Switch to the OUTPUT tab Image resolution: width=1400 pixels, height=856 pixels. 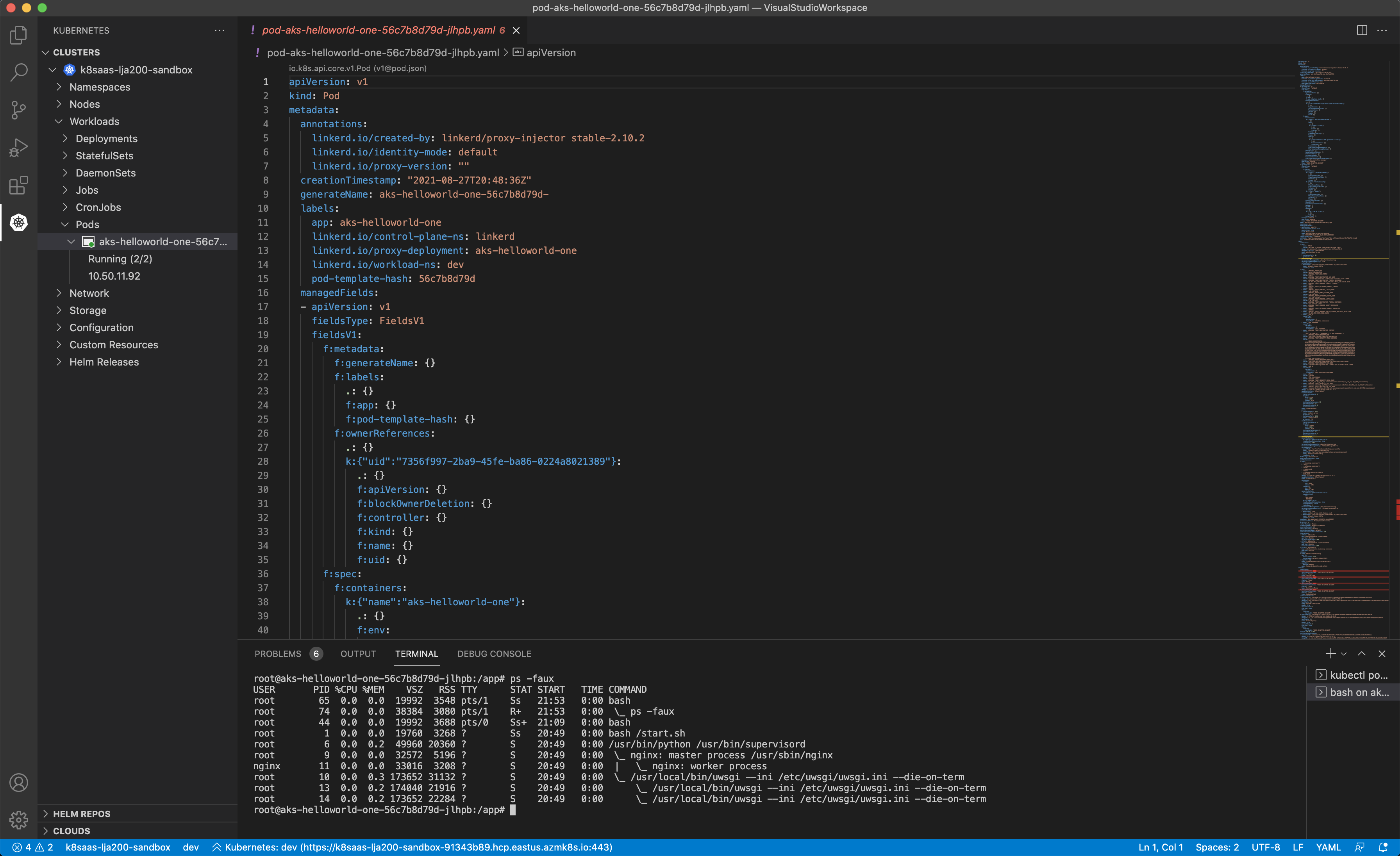(x=358, y=654)
